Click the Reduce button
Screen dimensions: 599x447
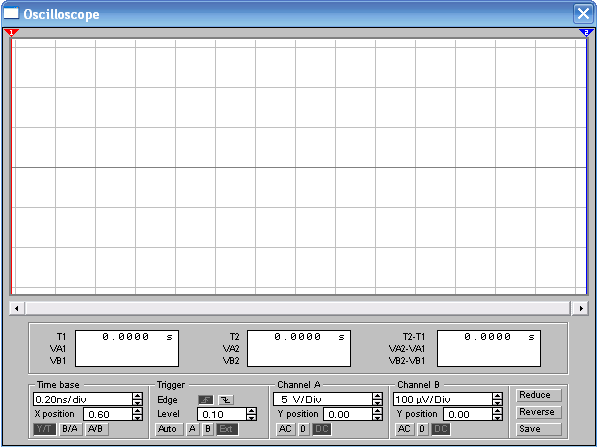tap(539, 395)
